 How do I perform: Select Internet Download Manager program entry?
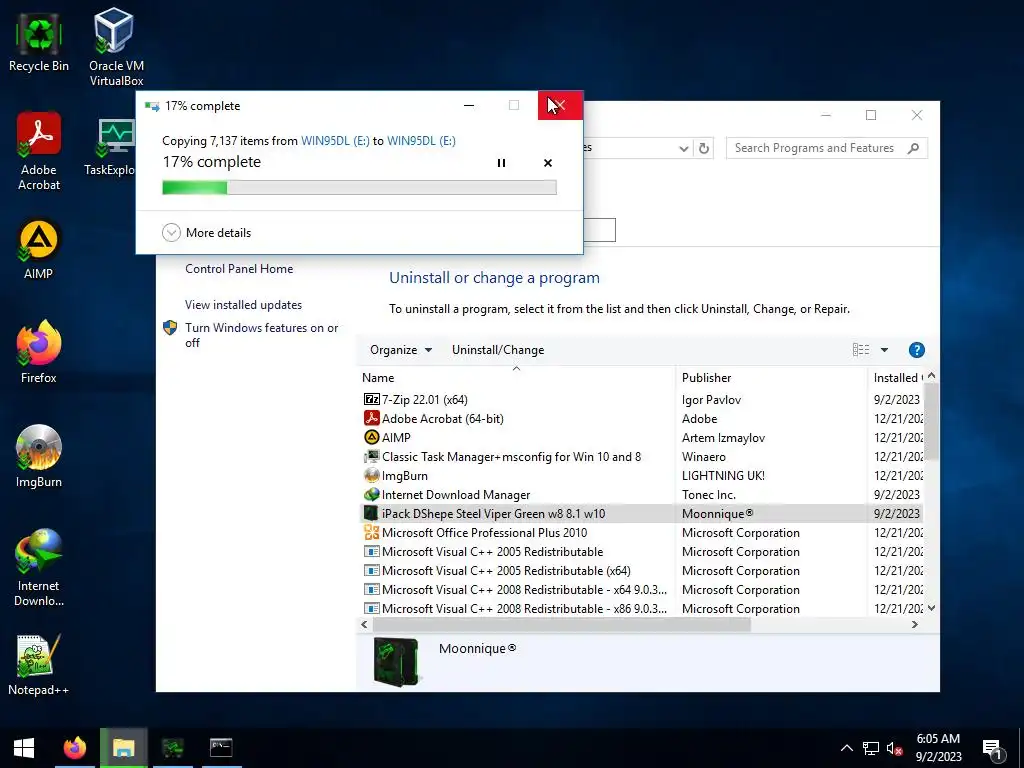click(643, 494)
